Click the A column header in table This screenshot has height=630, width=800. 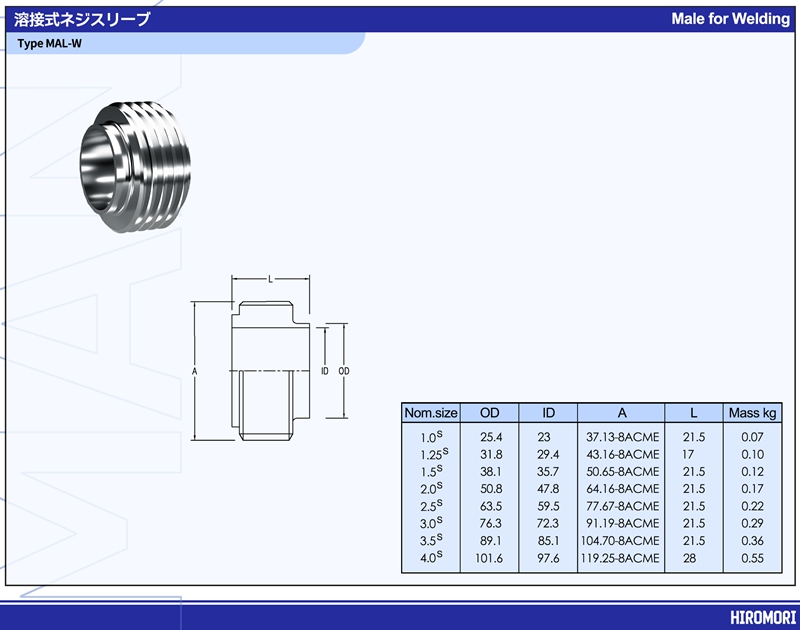click(621, 413)
